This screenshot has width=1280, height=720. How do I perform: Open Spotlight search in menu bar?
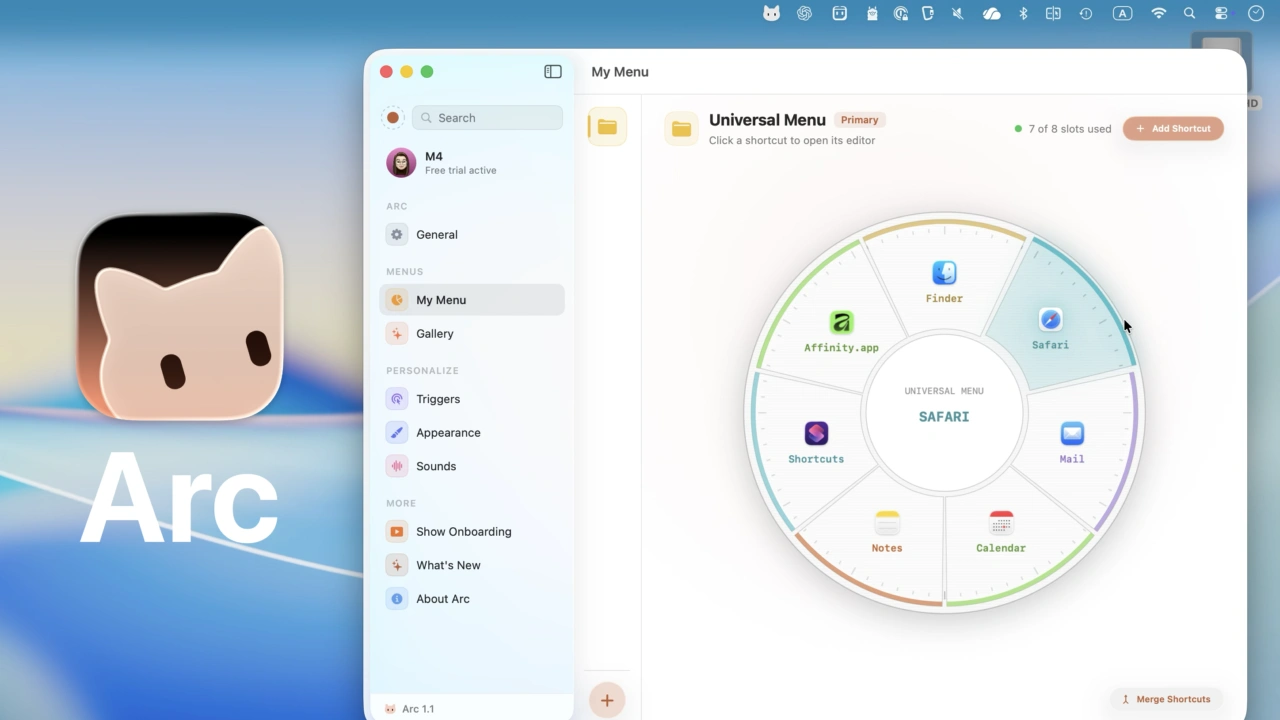1189,13
